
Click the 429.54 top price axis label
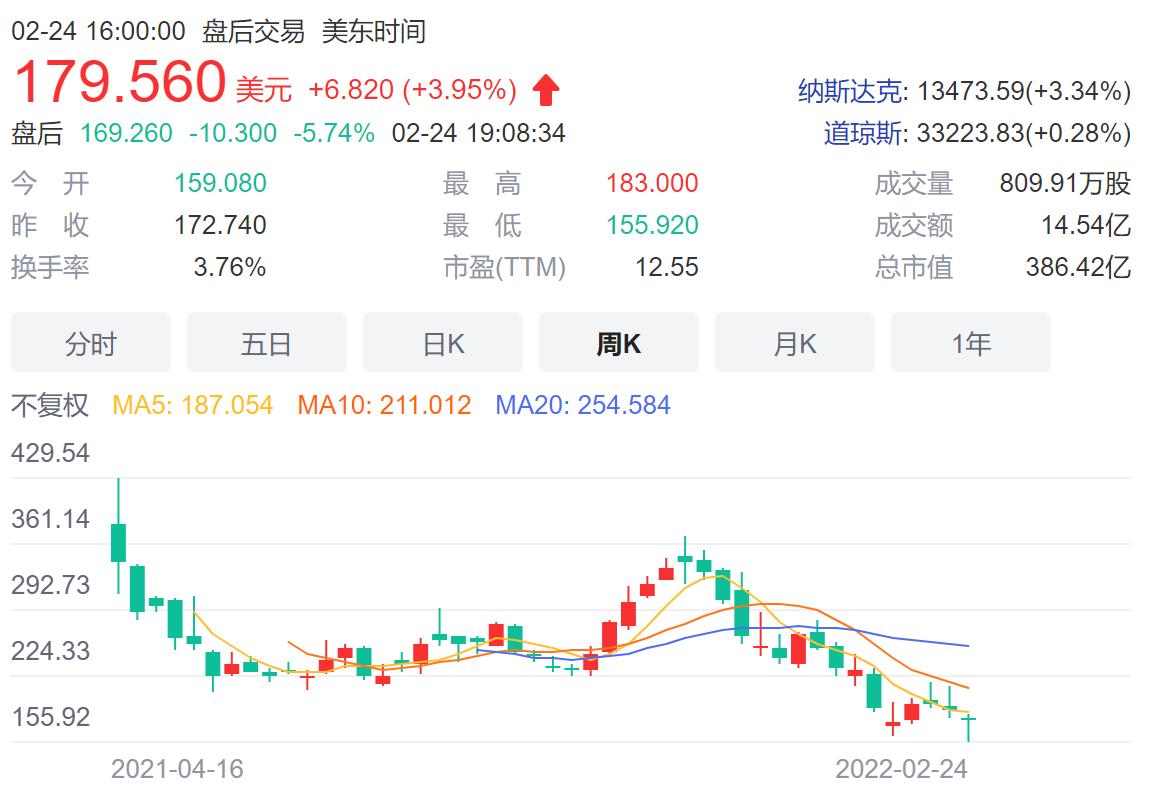click(50, 453)
